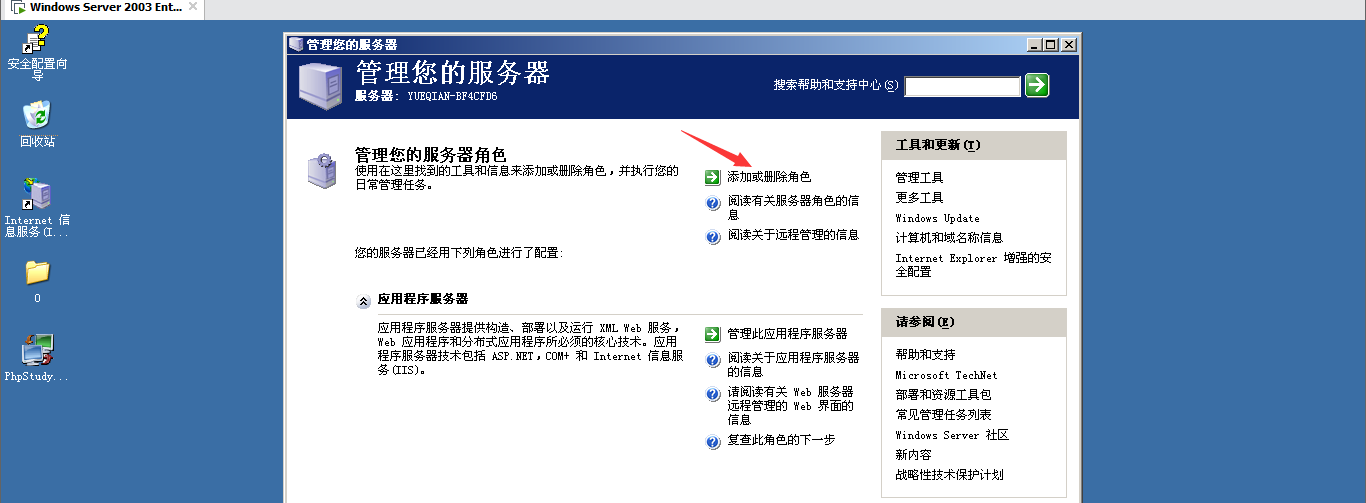Screen dimensions: 1366x503
Task: Open 管理工具 under 工具和更新
Action: 919,178
